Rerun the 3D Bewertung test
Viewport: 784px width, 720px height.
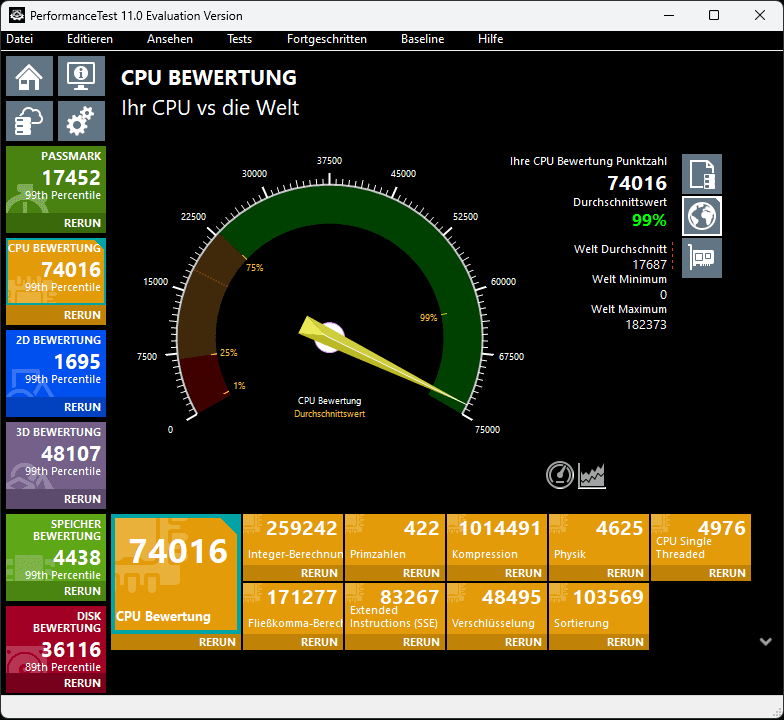coord(56,499)
